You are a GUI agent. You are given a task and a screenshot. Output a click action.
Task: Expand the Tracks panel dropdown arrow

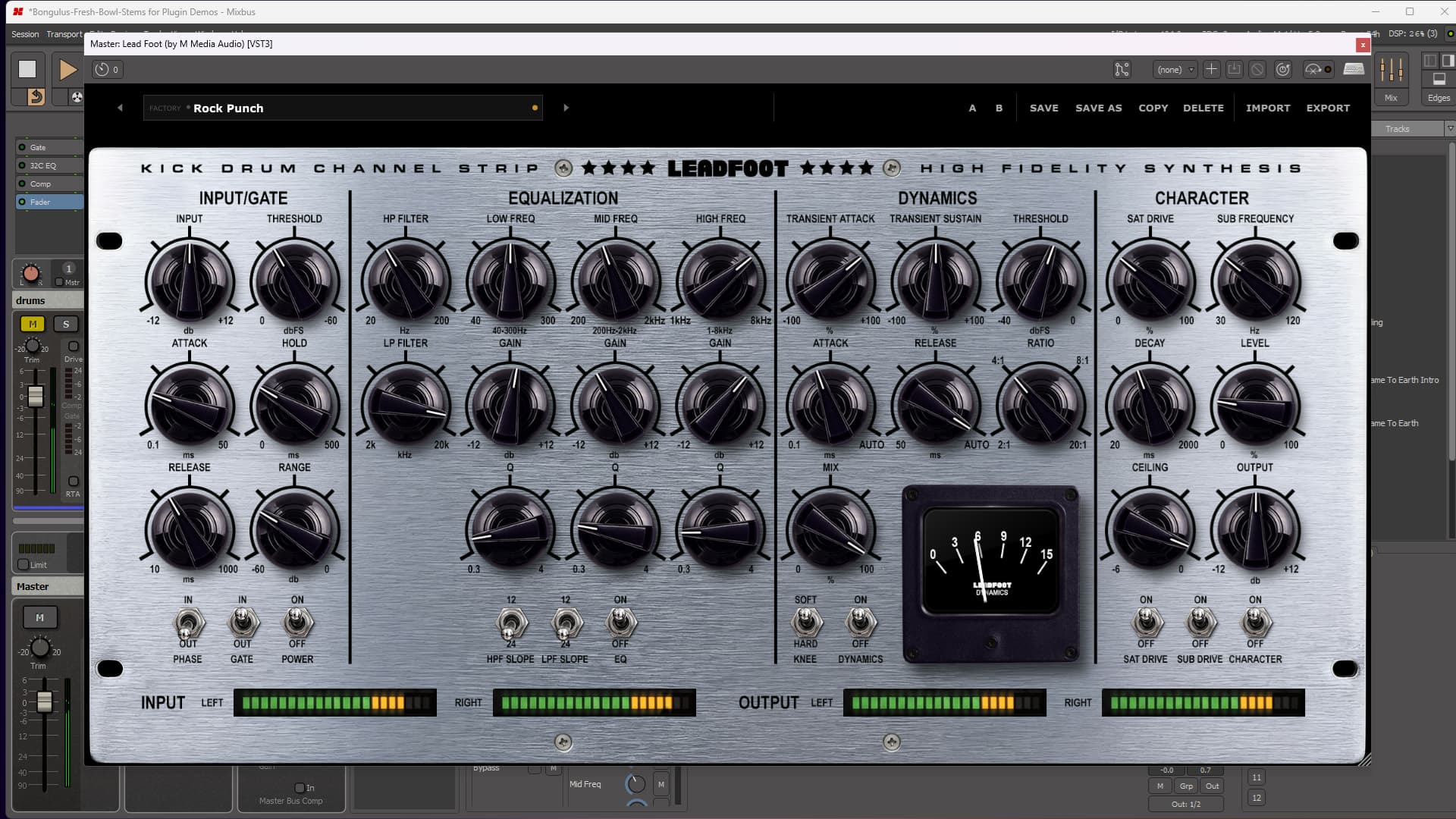1450,129
